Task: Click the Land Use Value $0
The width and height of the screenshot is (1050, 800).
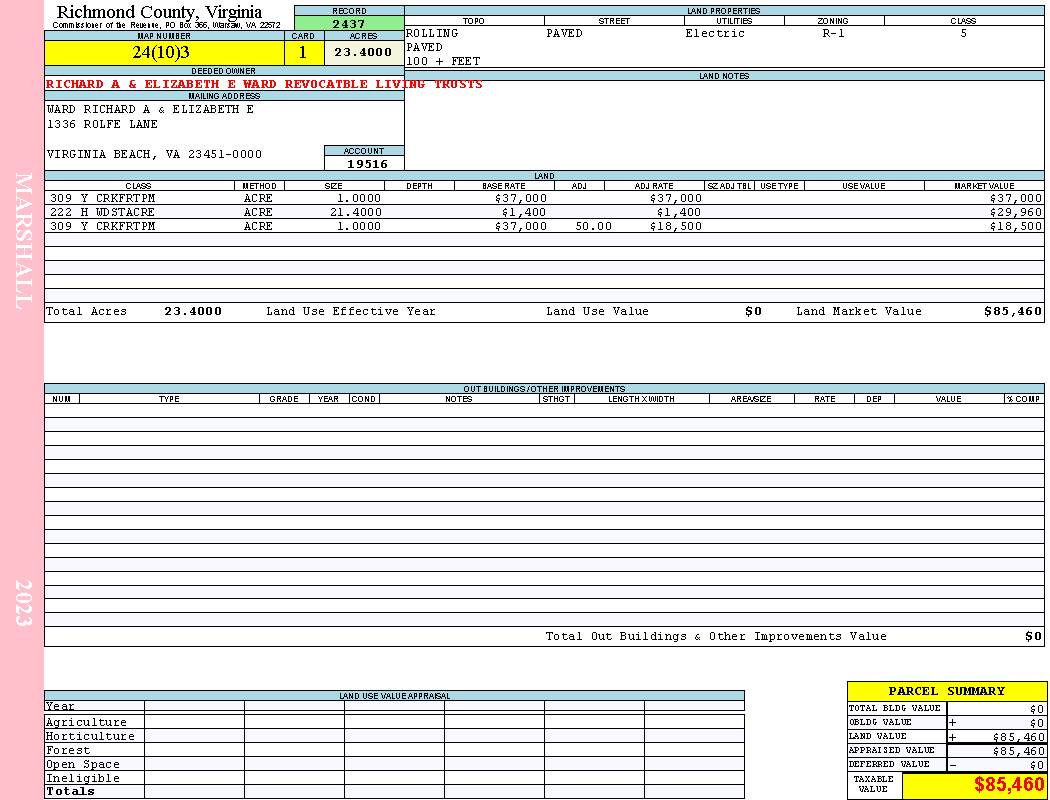Action: coord(753,311)
